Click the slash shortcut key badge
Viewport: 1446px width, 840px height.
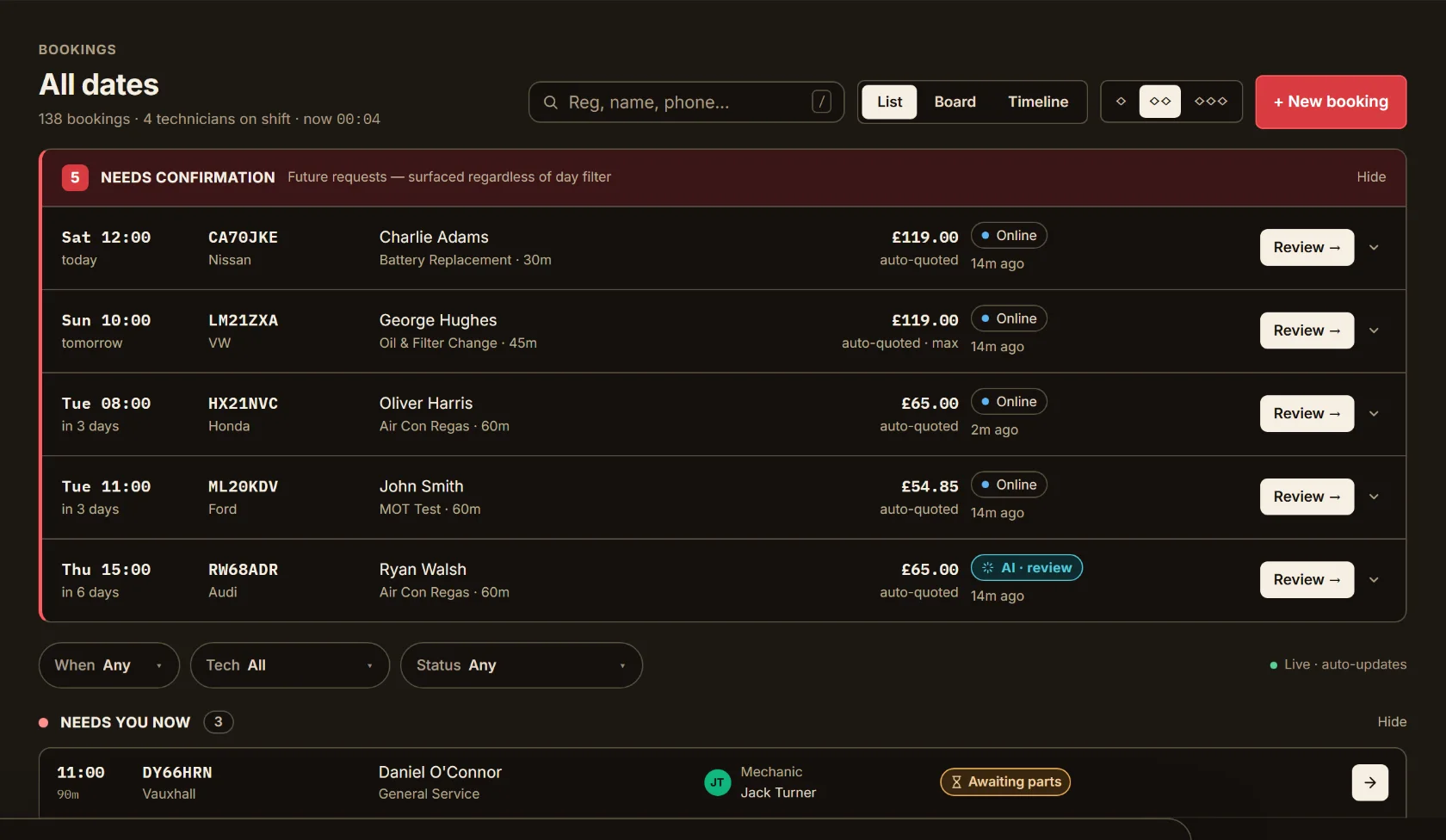click(821, 102)
